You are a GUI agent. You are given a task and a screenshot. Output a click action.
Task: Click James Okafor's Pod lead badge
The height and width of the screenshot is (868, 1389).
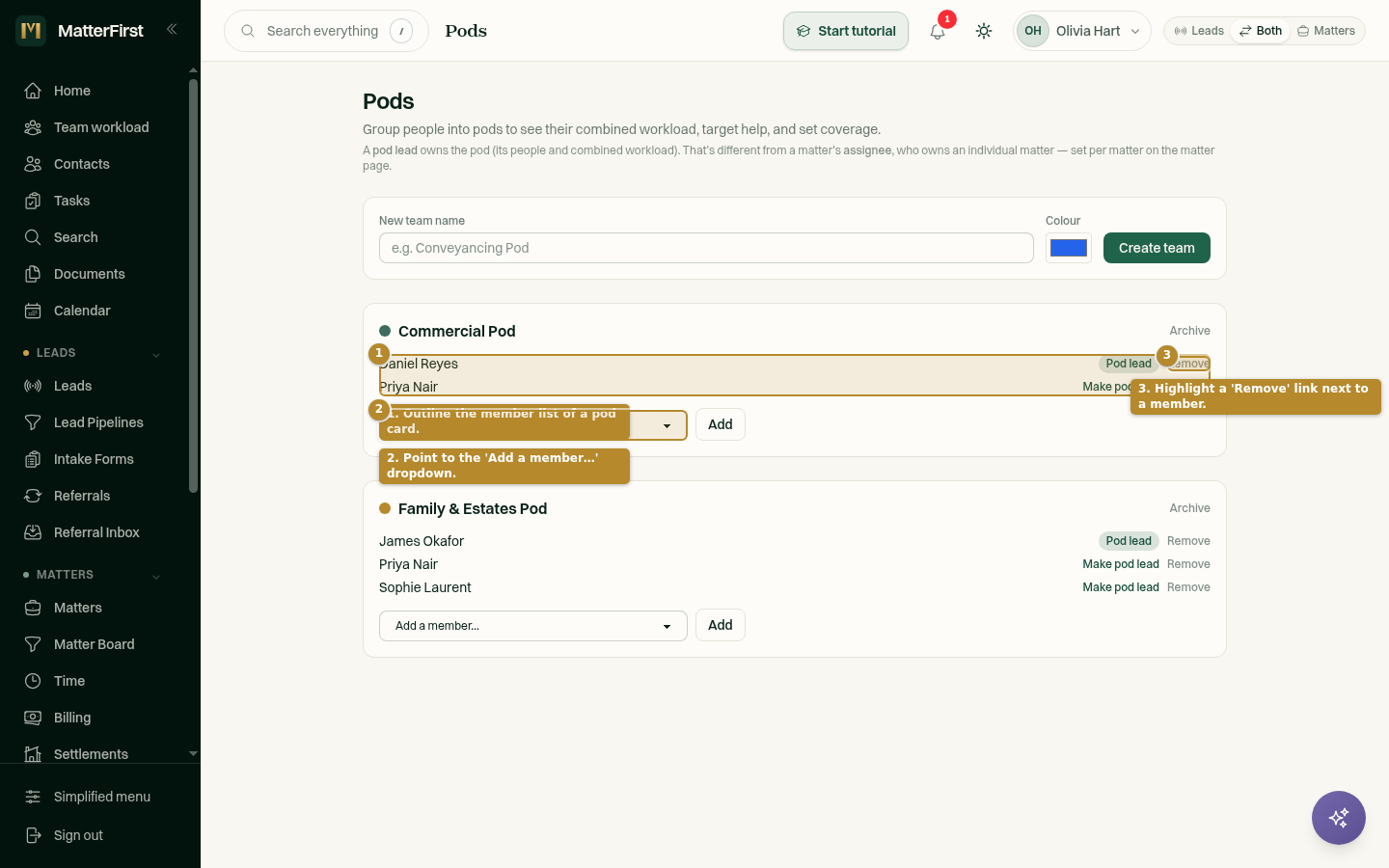click(x=1129, y=541)
